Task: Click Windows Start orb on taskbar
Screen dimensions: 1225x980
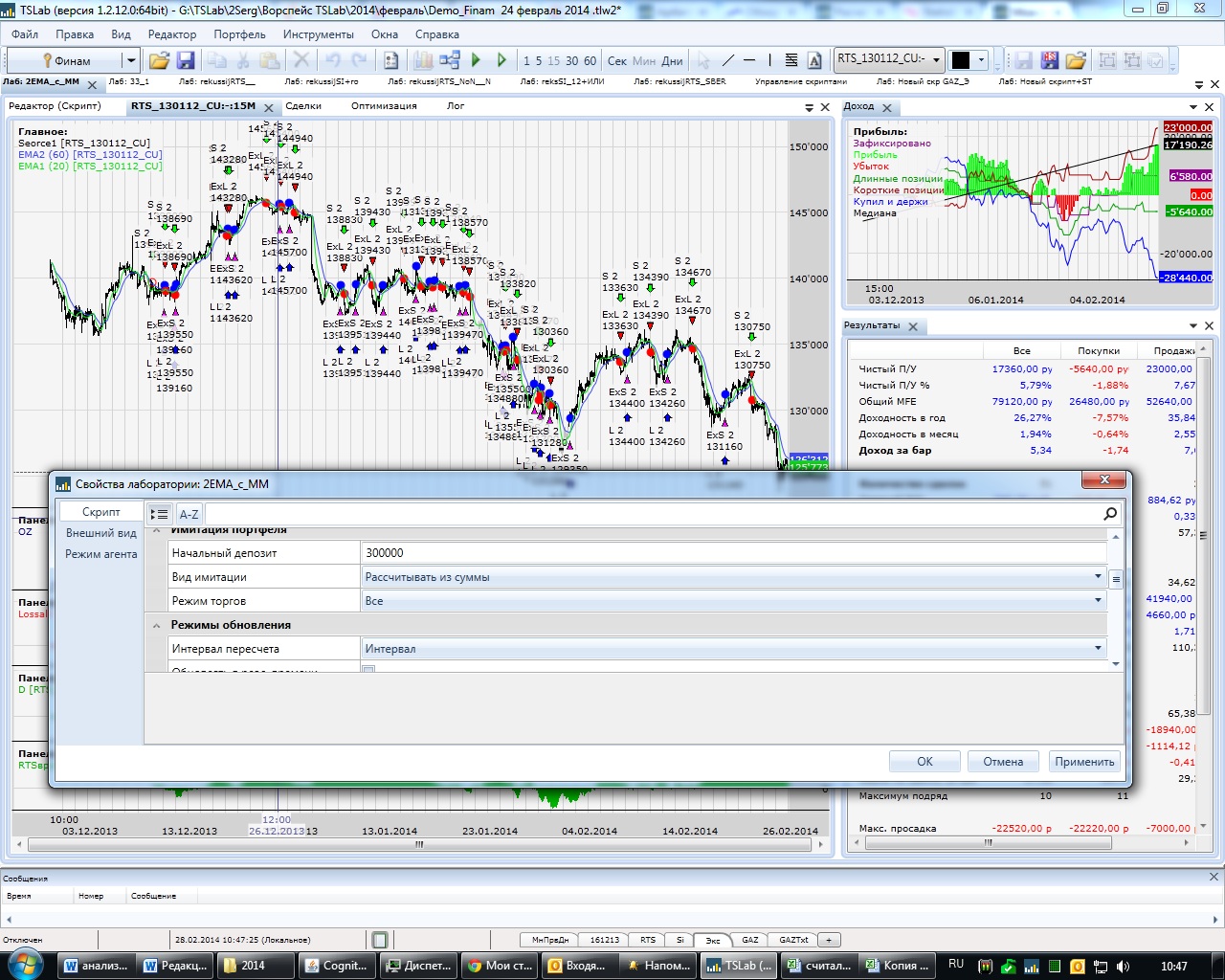Action: pyautogui.click(x=24, y=965)
